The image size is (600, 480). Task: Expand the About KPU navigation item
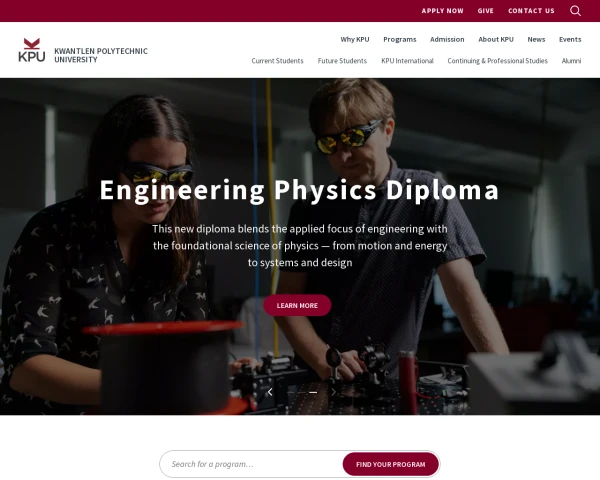coord(496,39)
